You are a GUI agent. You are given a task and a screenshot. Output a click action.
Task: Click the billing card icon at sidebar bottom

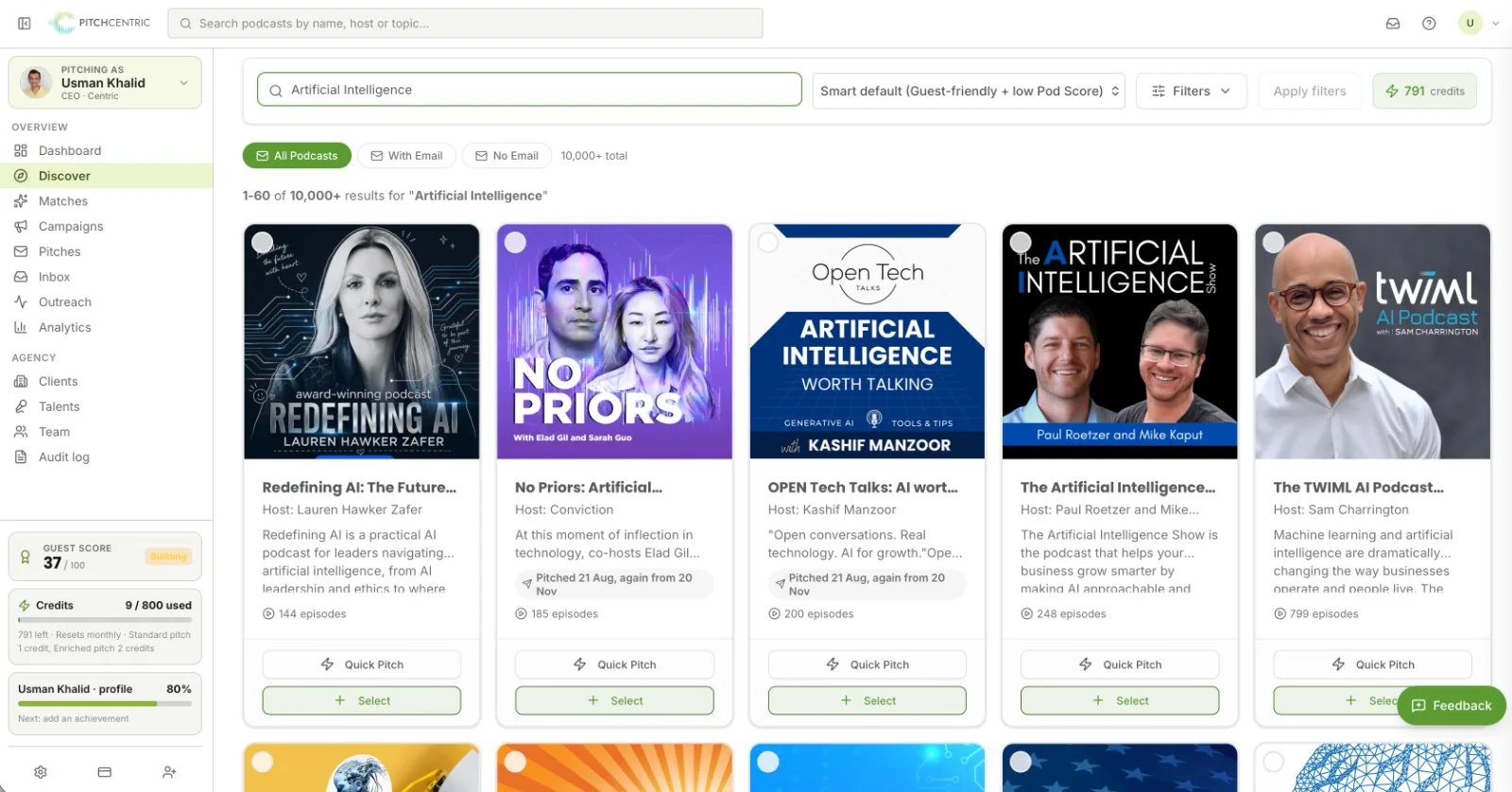105,772
